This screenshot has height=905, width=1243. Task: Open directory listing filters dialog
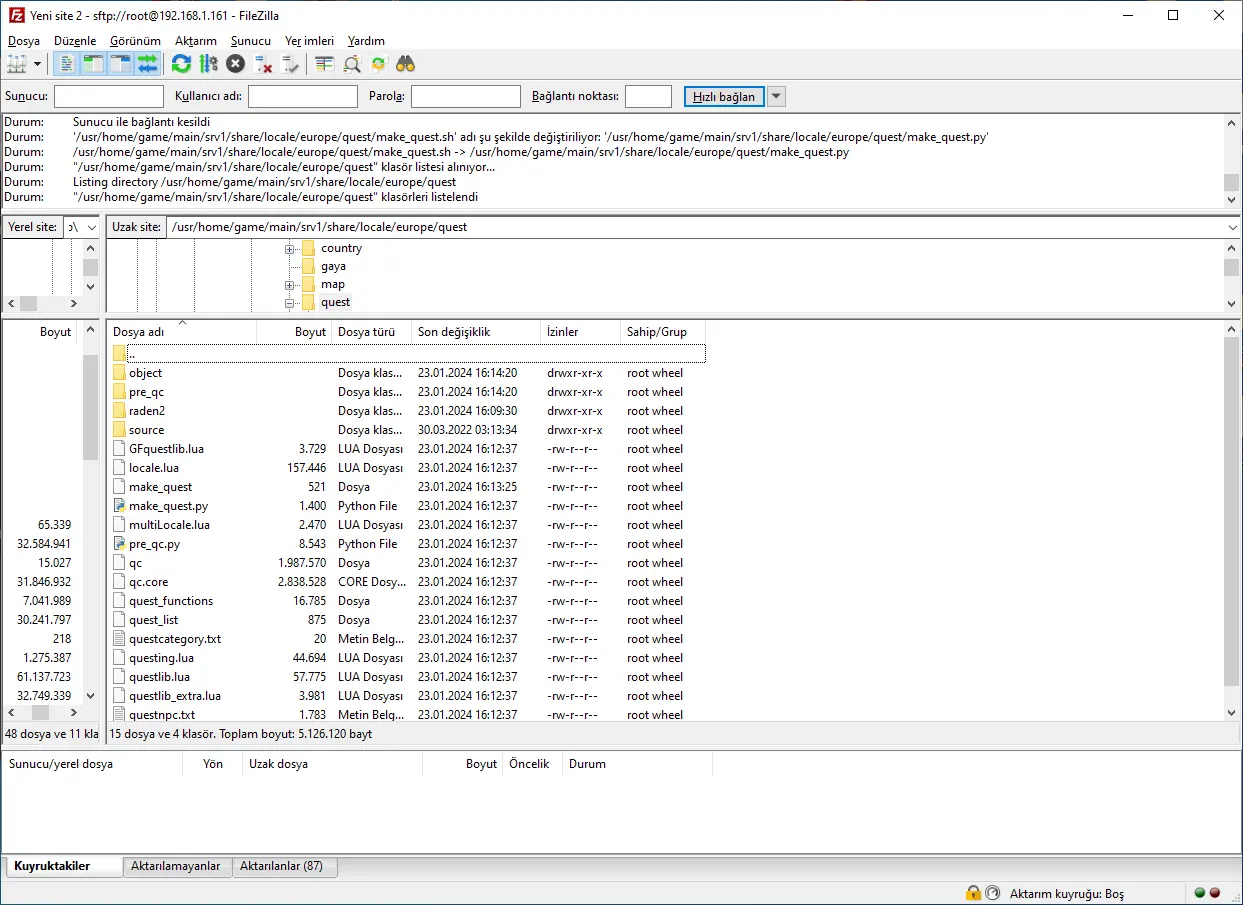[324, 64]
